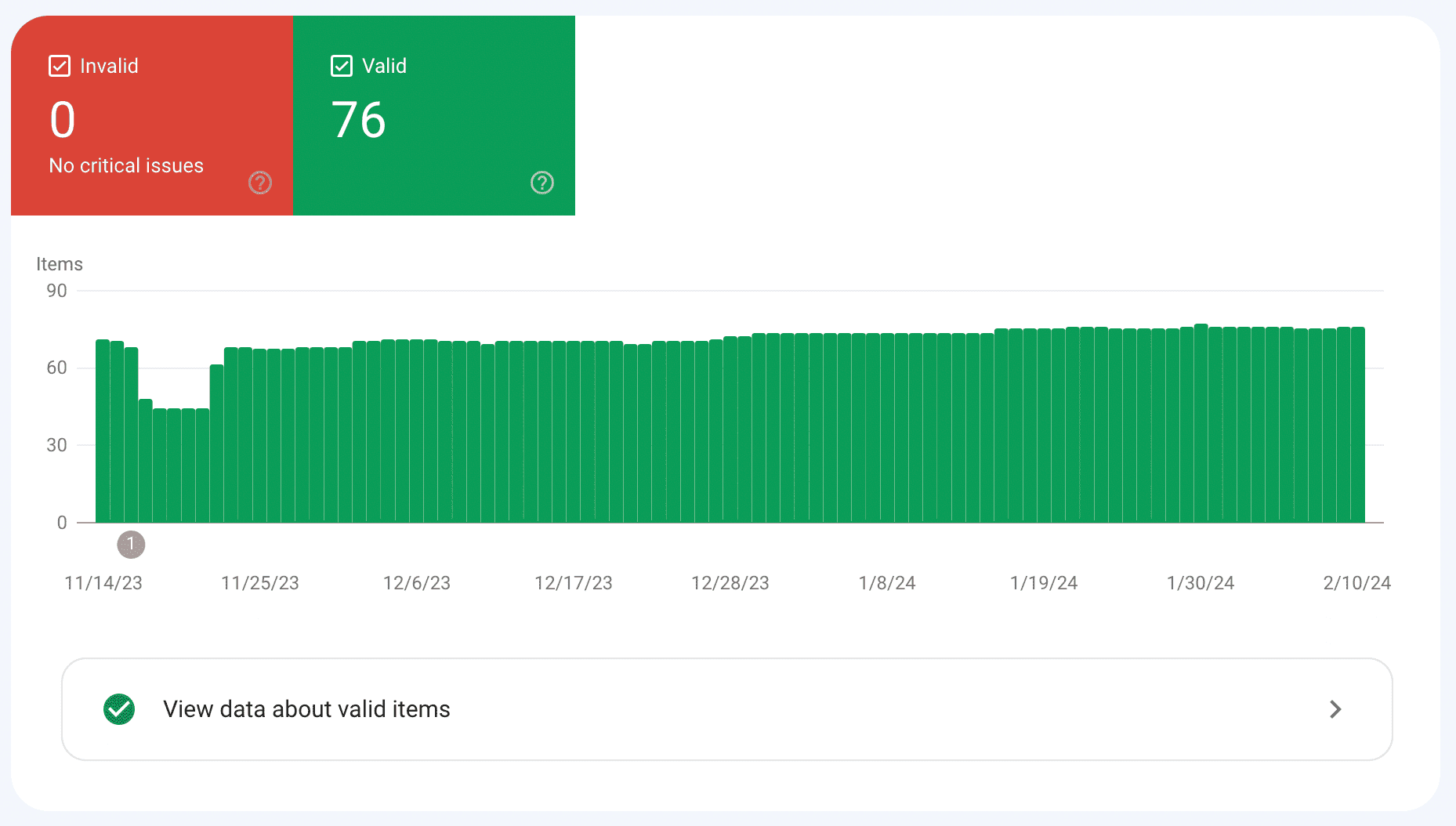This screenshot has width=1456, height=826.
Task: Open help icon on Invalid card
Action: pyautogui.click(x=260, y=183)
